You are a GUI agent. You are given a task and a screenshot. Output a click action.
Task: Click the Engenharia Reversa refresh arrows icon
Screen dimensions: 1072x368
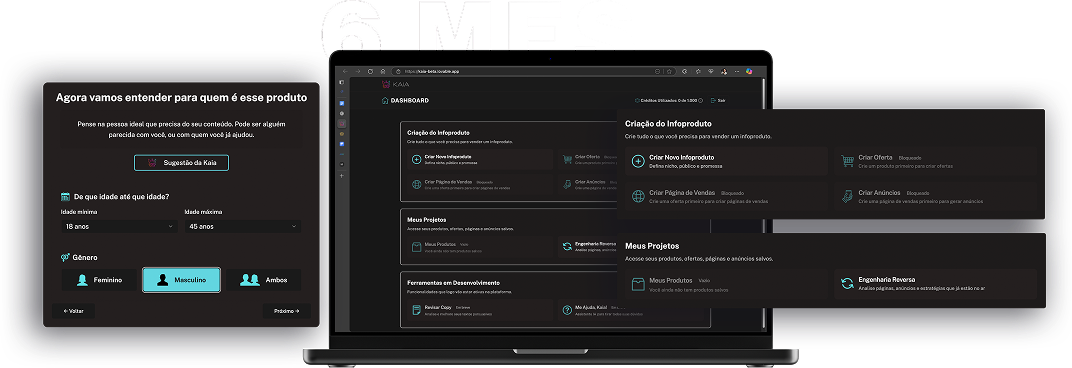coord(847,283)
